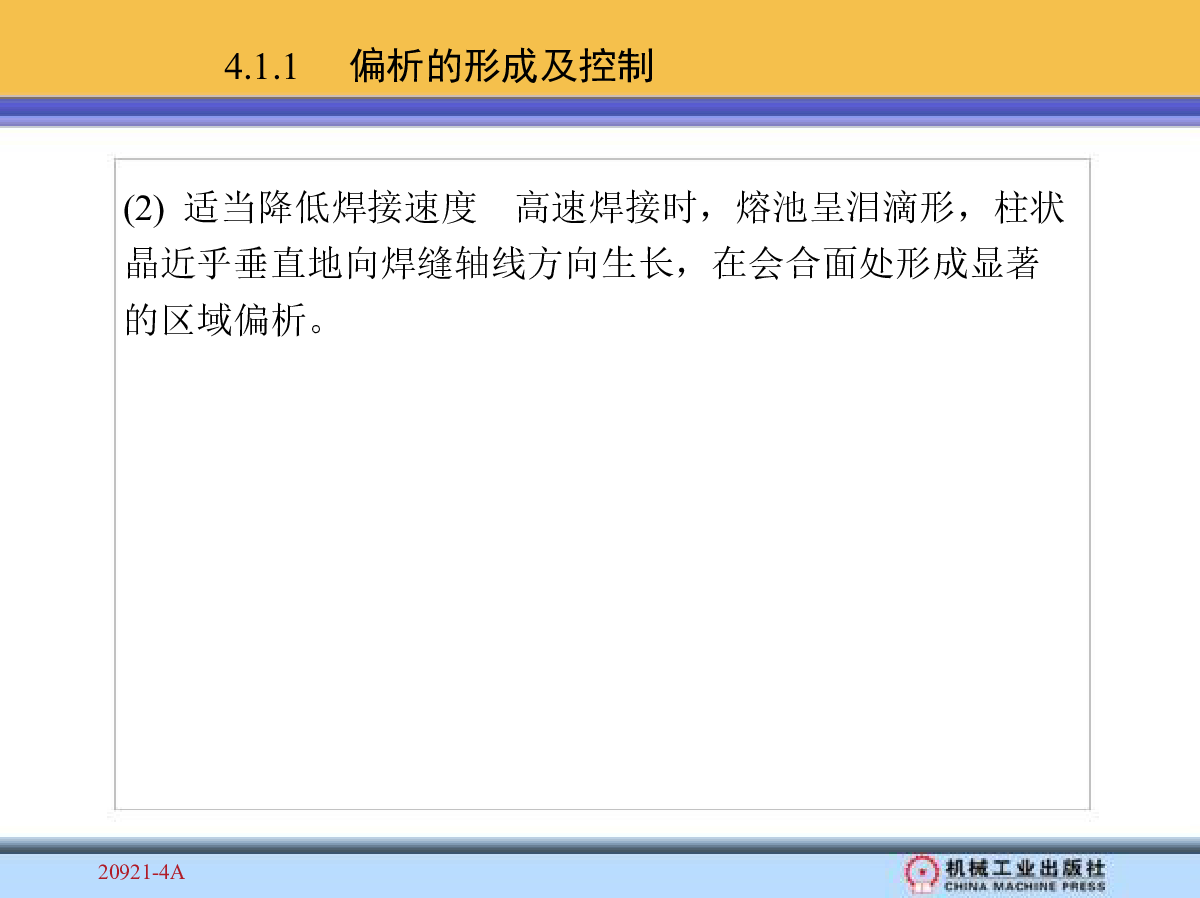Click the section number 4.1.1

pos(262,68)
